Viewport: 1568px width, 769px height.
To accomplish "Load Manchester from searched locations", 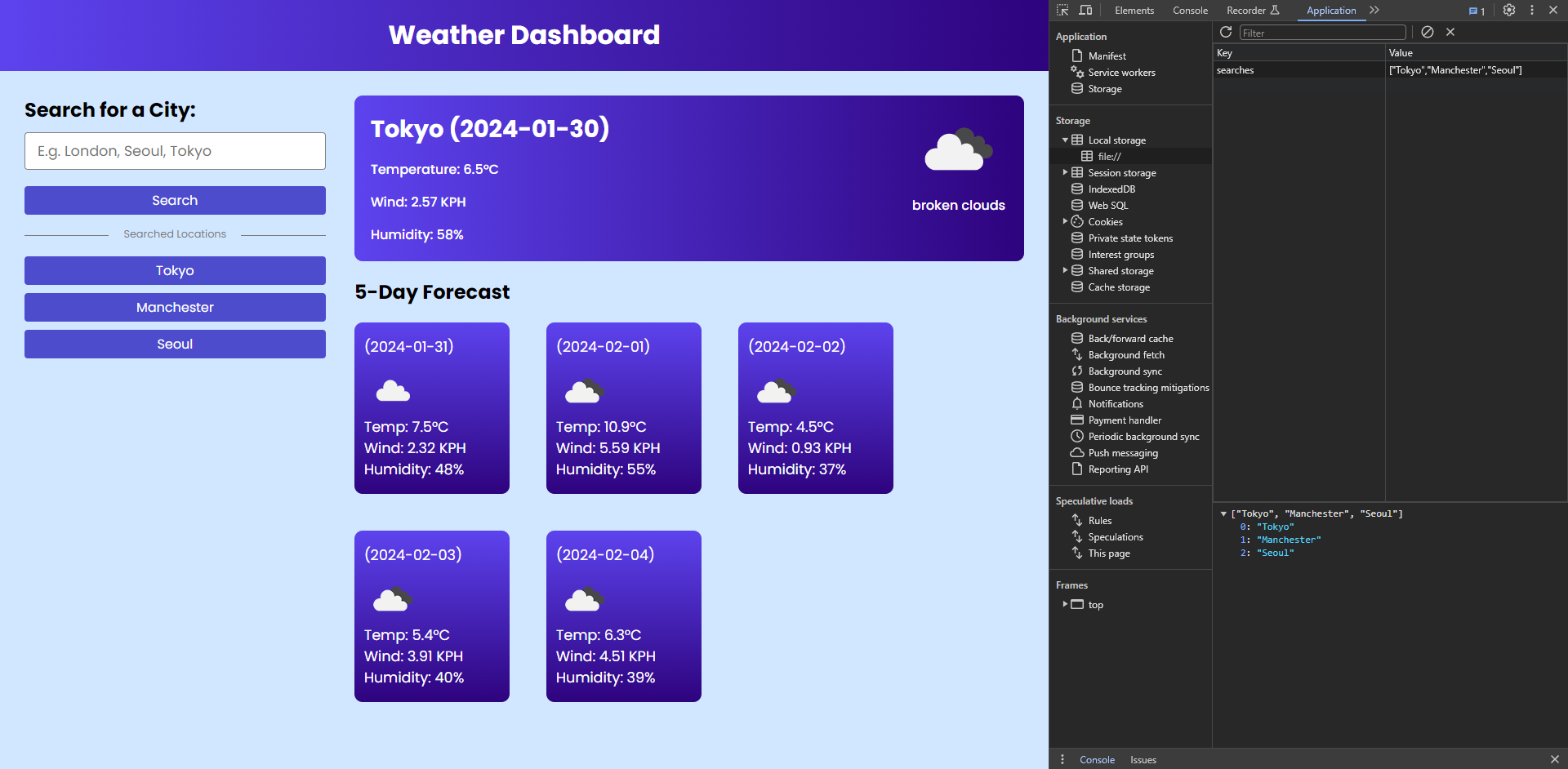I will tap(175, 308).
